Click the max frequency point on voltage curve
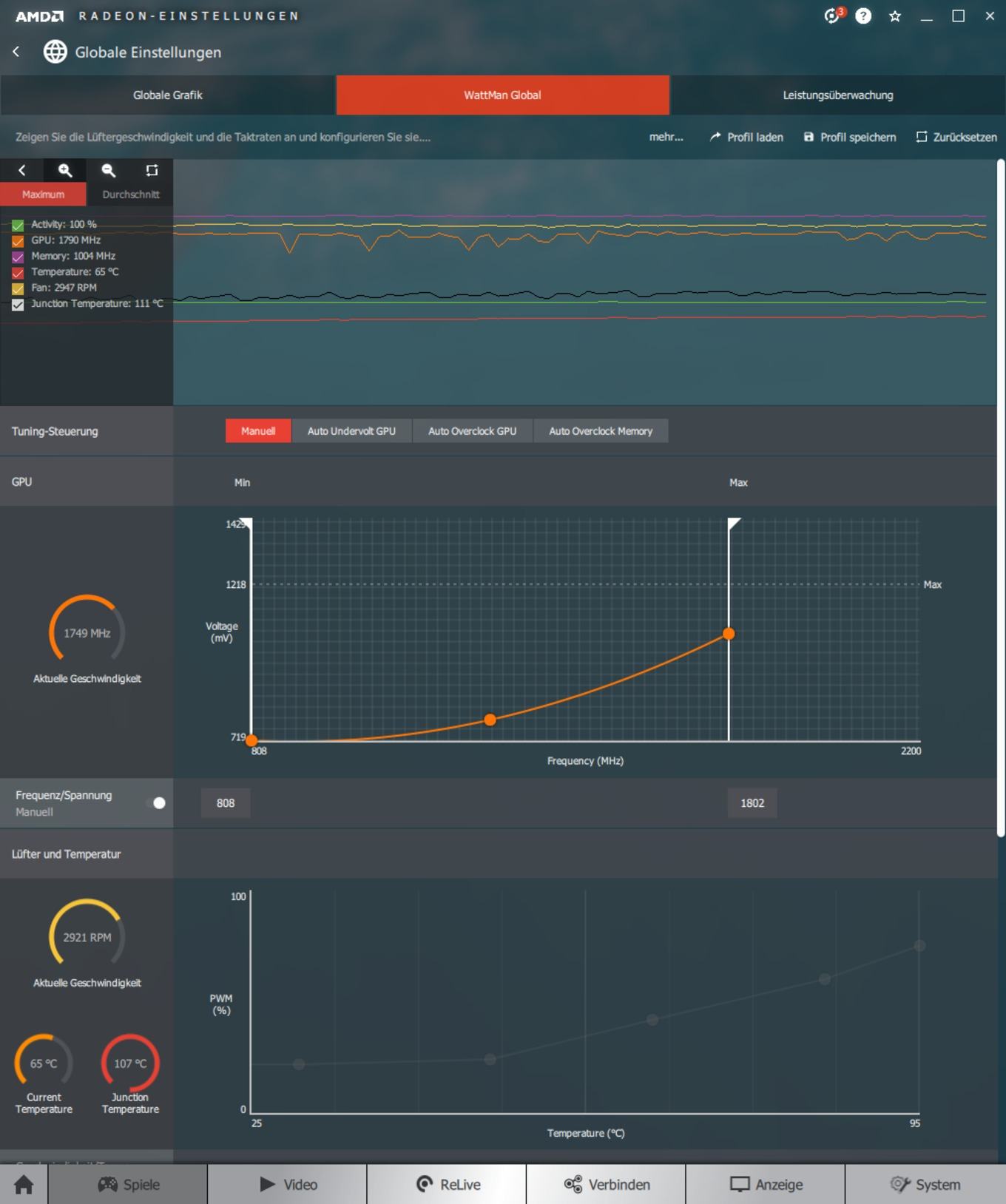This screenshot has height=1204, width=1006. coord(729,634)
